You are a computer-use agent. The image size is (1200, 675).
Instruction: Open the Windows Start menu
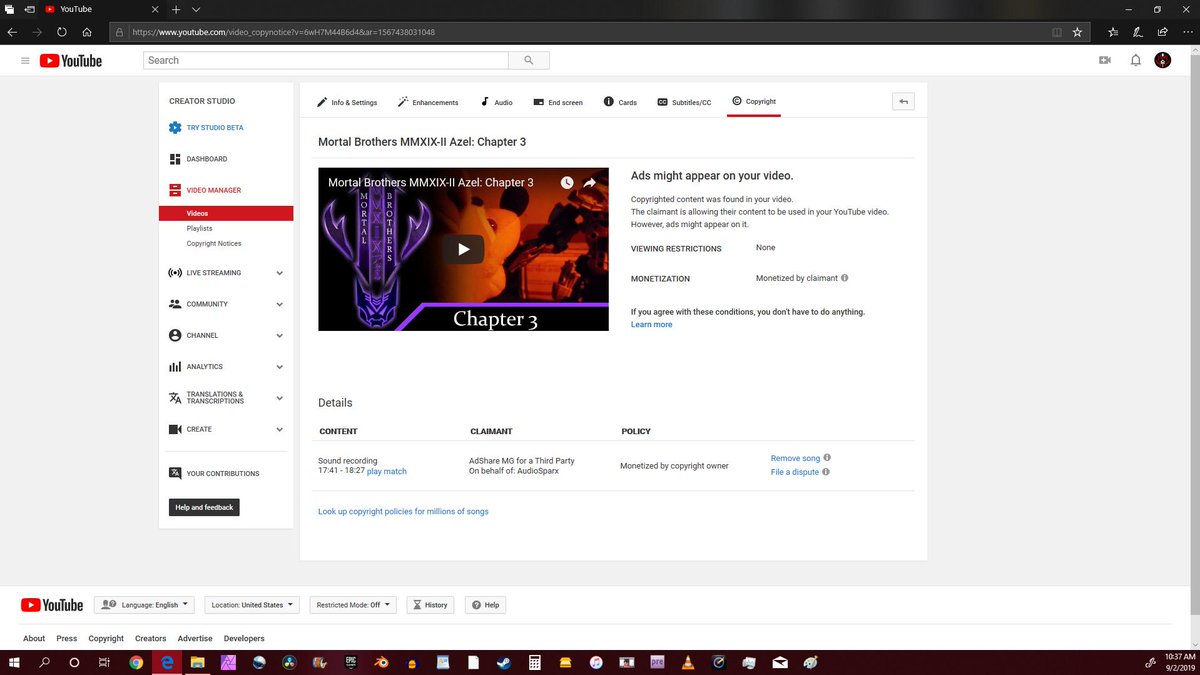point(14,662)
